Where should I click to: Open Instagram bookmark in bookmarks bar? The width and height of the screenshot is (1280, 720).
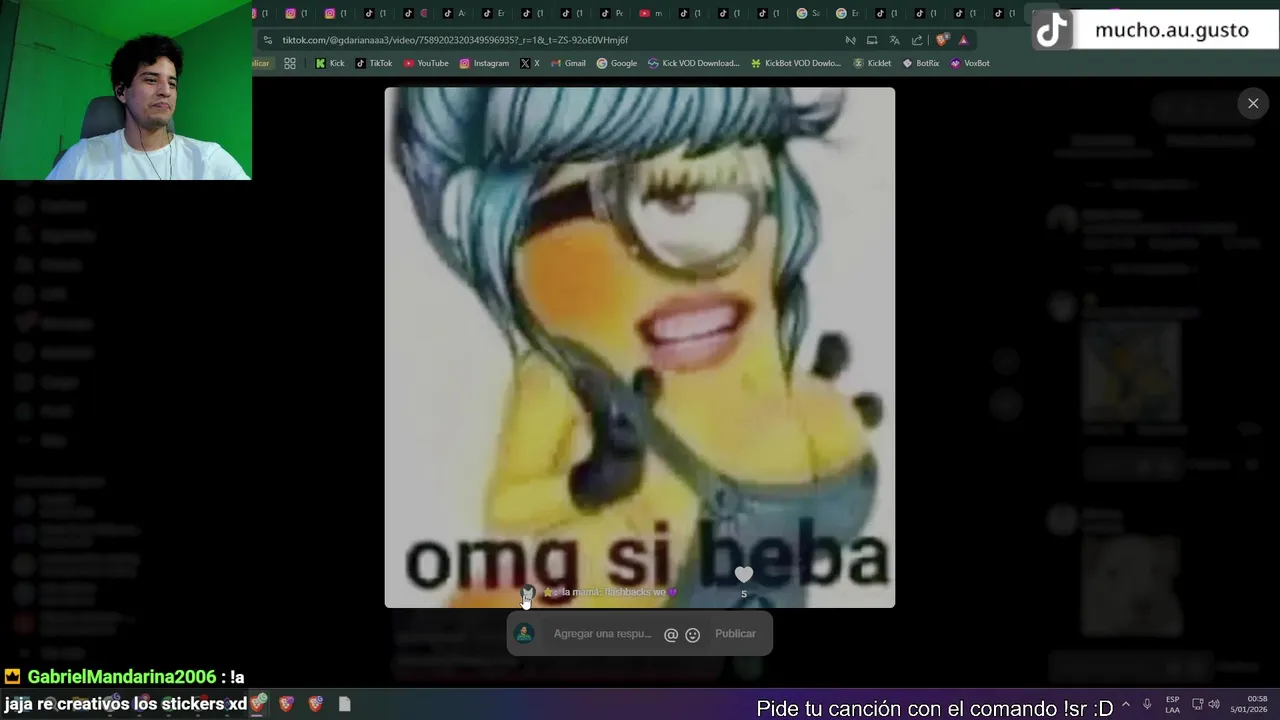[x=484, y=63]
